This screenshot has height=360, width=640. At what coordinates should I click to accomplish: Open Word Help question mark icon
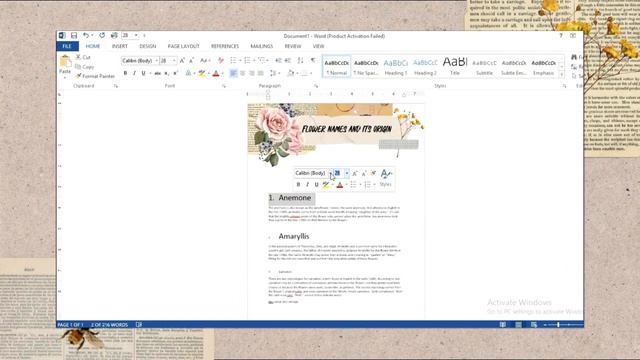[561, 36]
